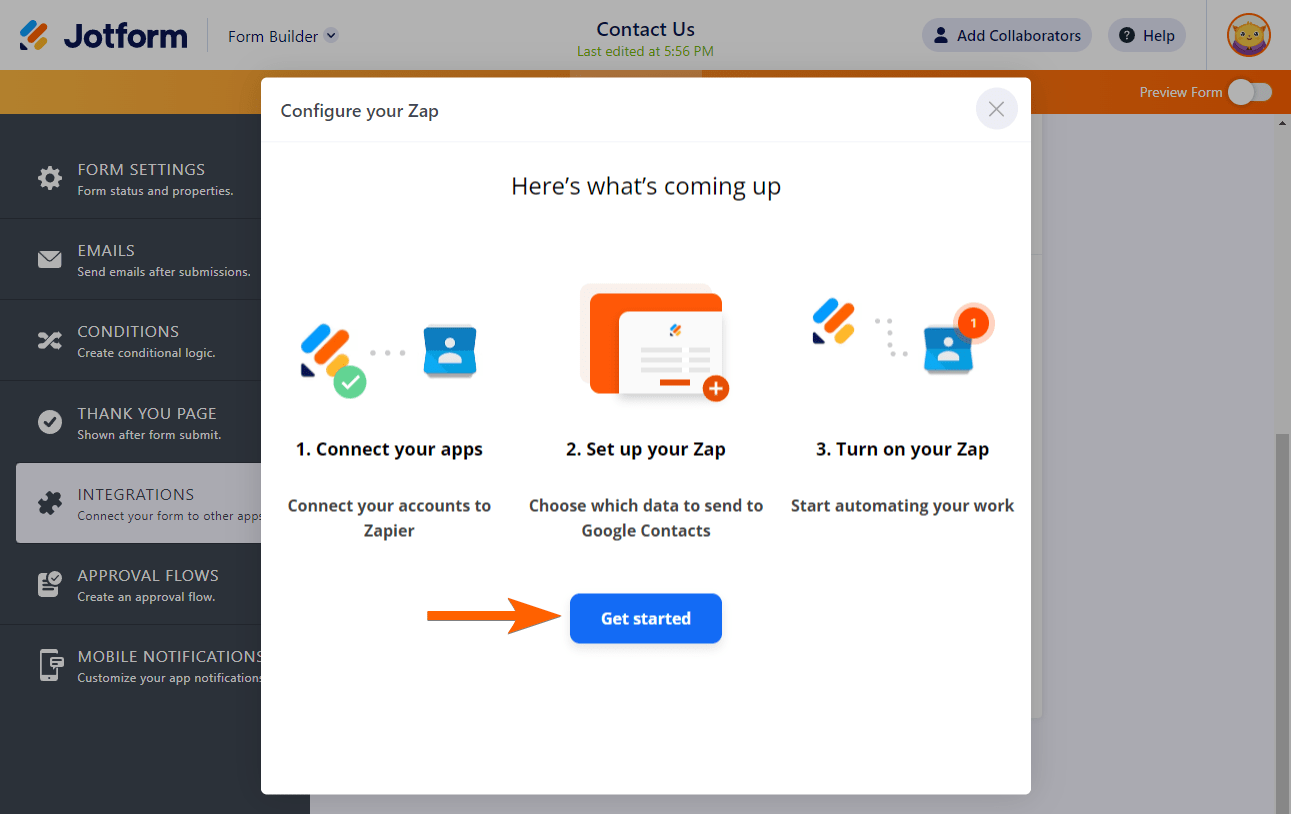The height and width of the screenshot is (814, 1291).
Task: Click the Thank You Page checkmark icon
Action: click(50, 422)
